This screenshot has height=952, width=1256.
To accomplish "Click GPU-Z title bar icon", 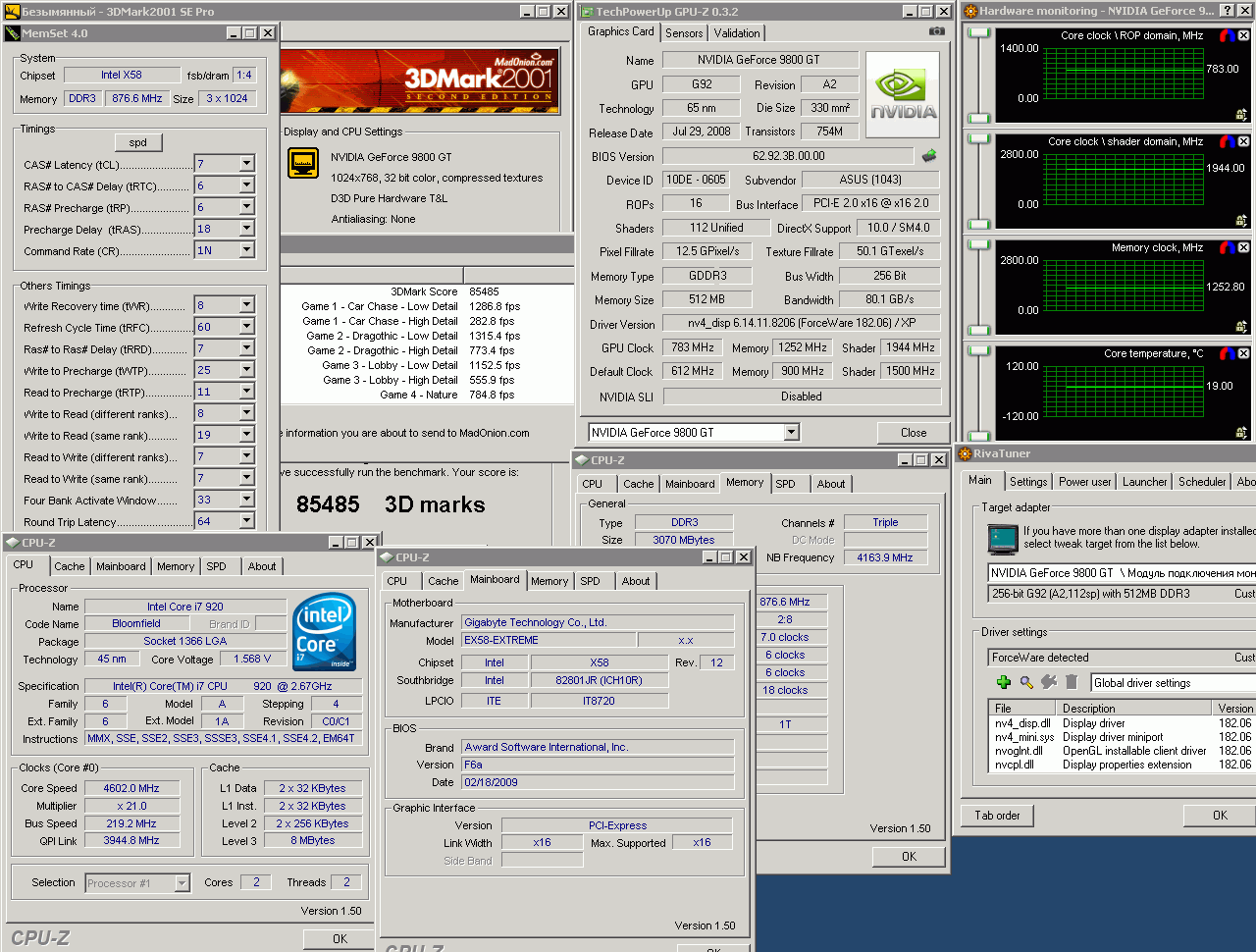I will (587, 12).
